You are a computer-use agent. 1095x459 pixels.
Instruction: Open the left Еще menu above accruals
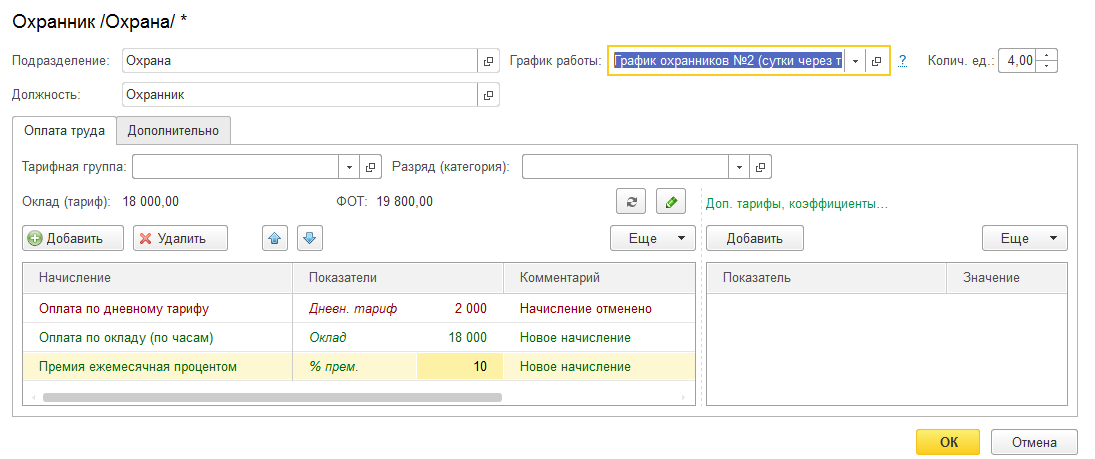pyautogui.click(x=654, y=238)
